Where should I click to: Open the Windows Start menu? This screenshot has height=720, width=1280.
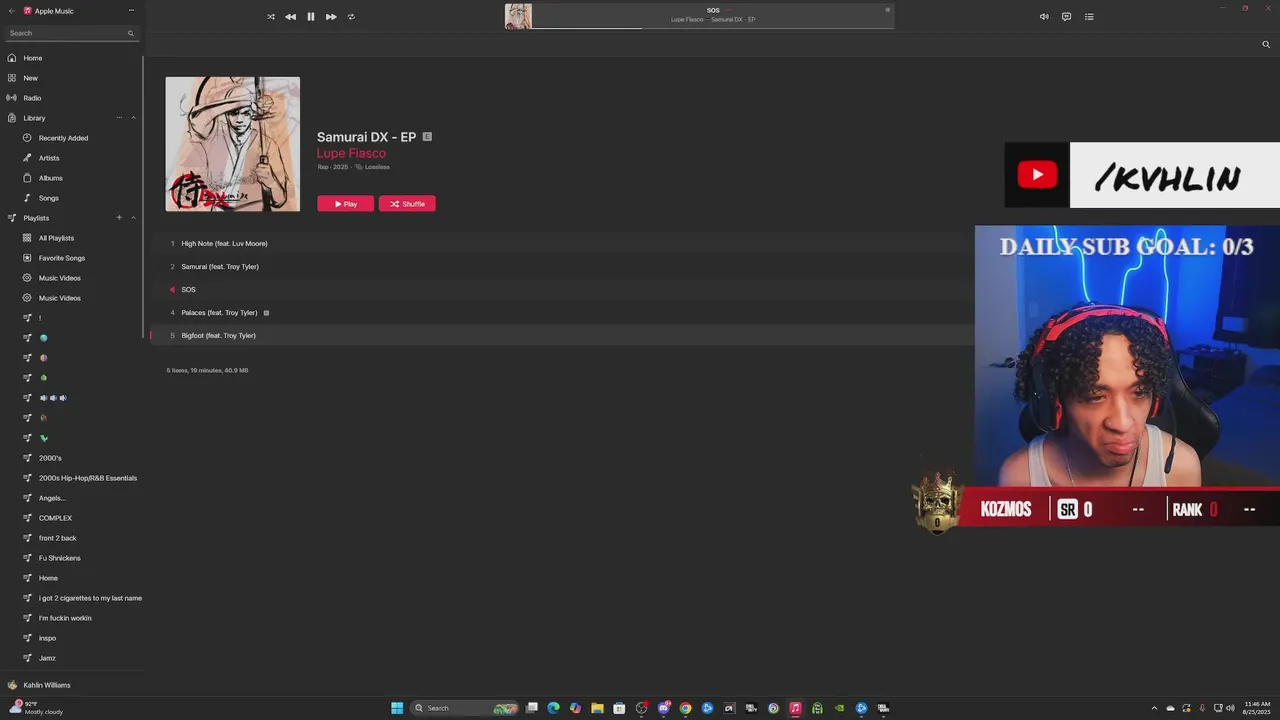point(397,708)
